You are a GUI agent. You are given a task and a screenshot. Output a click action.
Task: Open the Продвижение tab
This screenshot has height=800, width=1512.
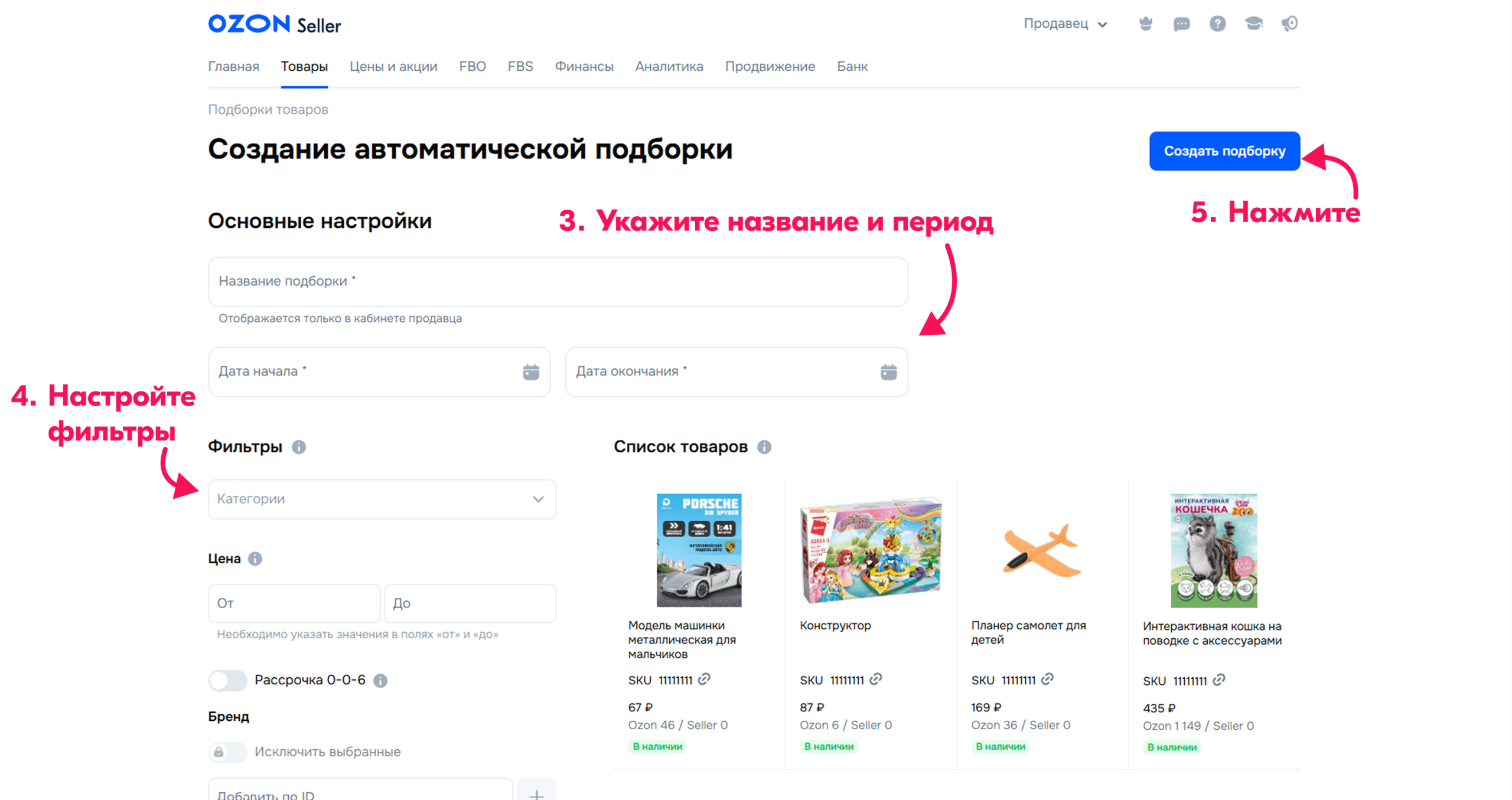pos(770,66)
